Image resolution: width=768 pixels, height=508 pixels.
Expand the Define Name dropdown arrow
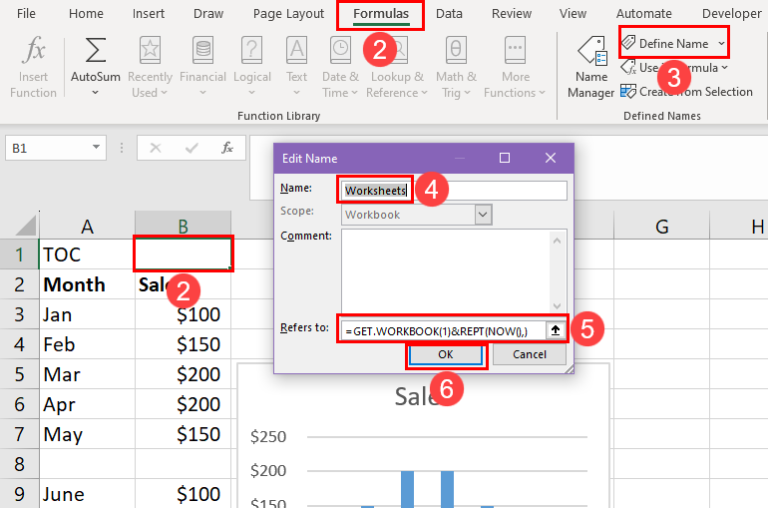pos(721,44)
